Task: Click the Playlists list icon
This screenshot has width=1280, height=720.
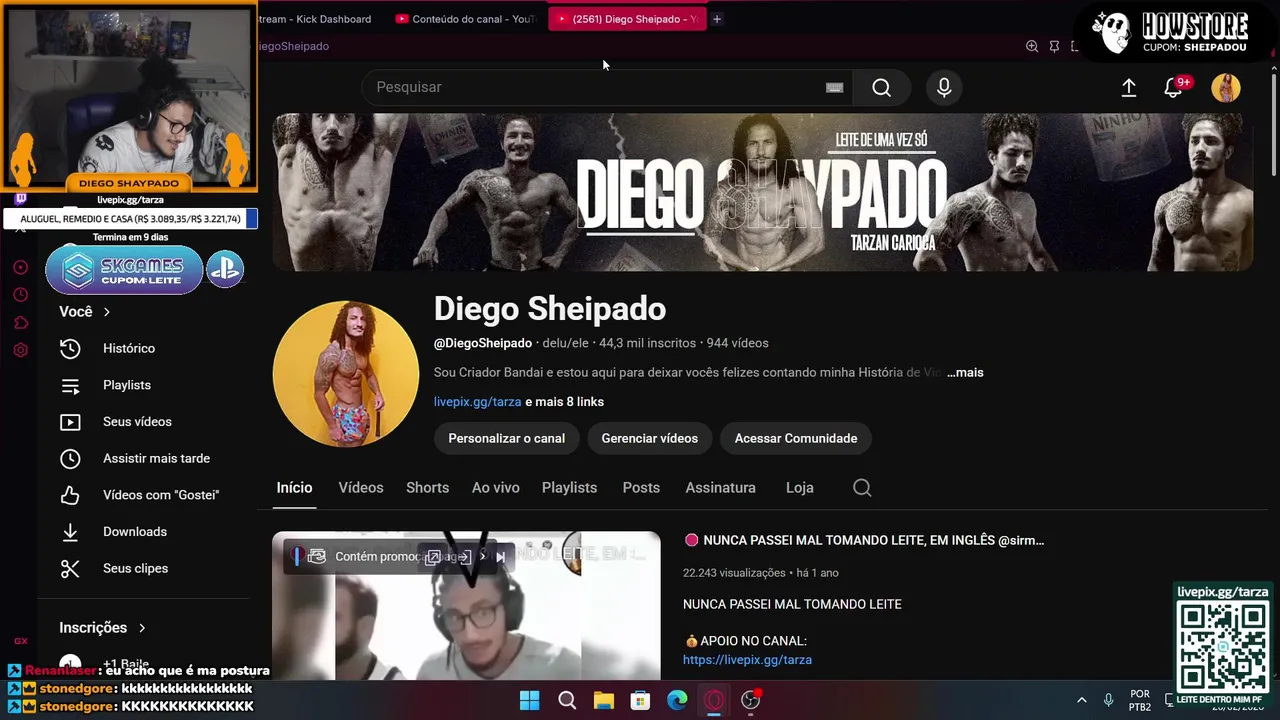Action: tap(70, 386)
